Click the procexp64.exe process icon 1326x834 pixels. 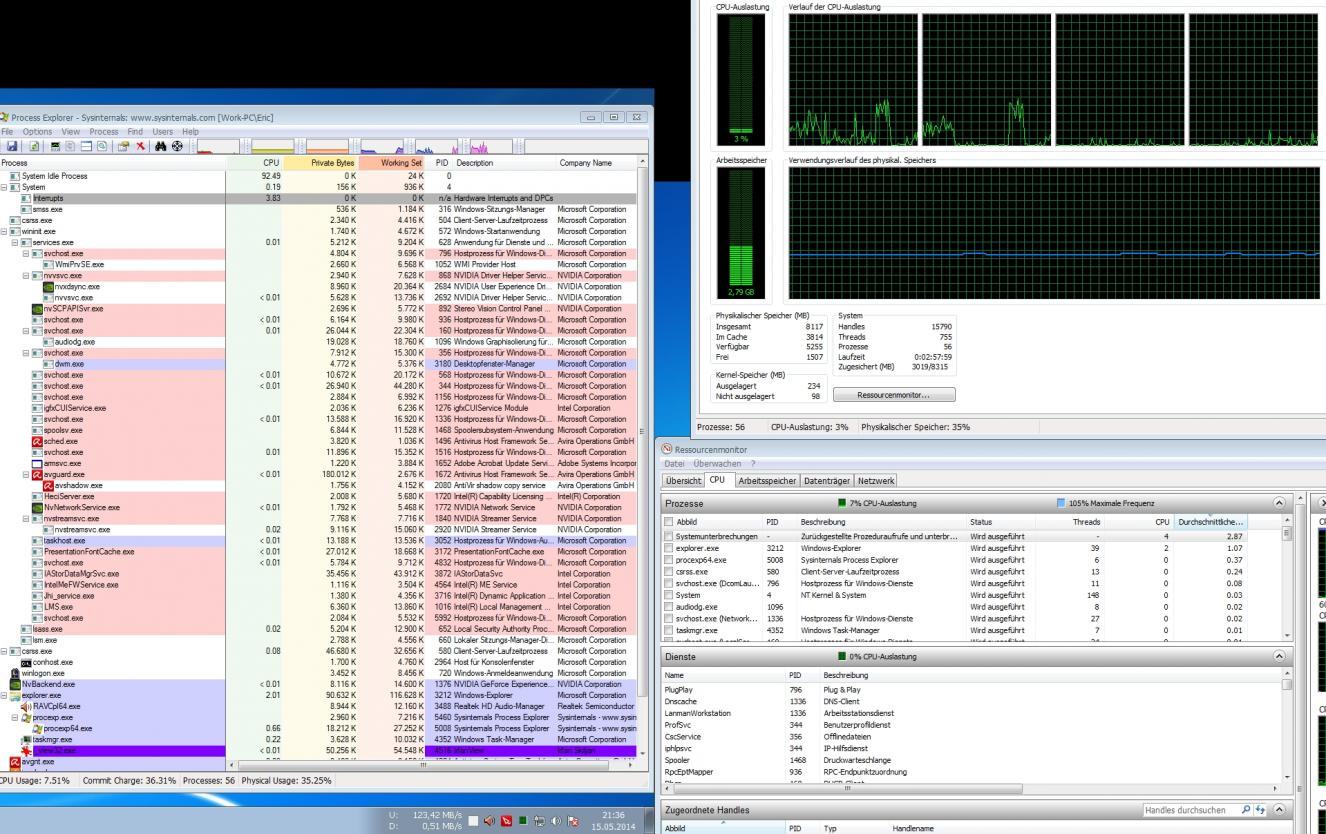click(x=37, y=729)
